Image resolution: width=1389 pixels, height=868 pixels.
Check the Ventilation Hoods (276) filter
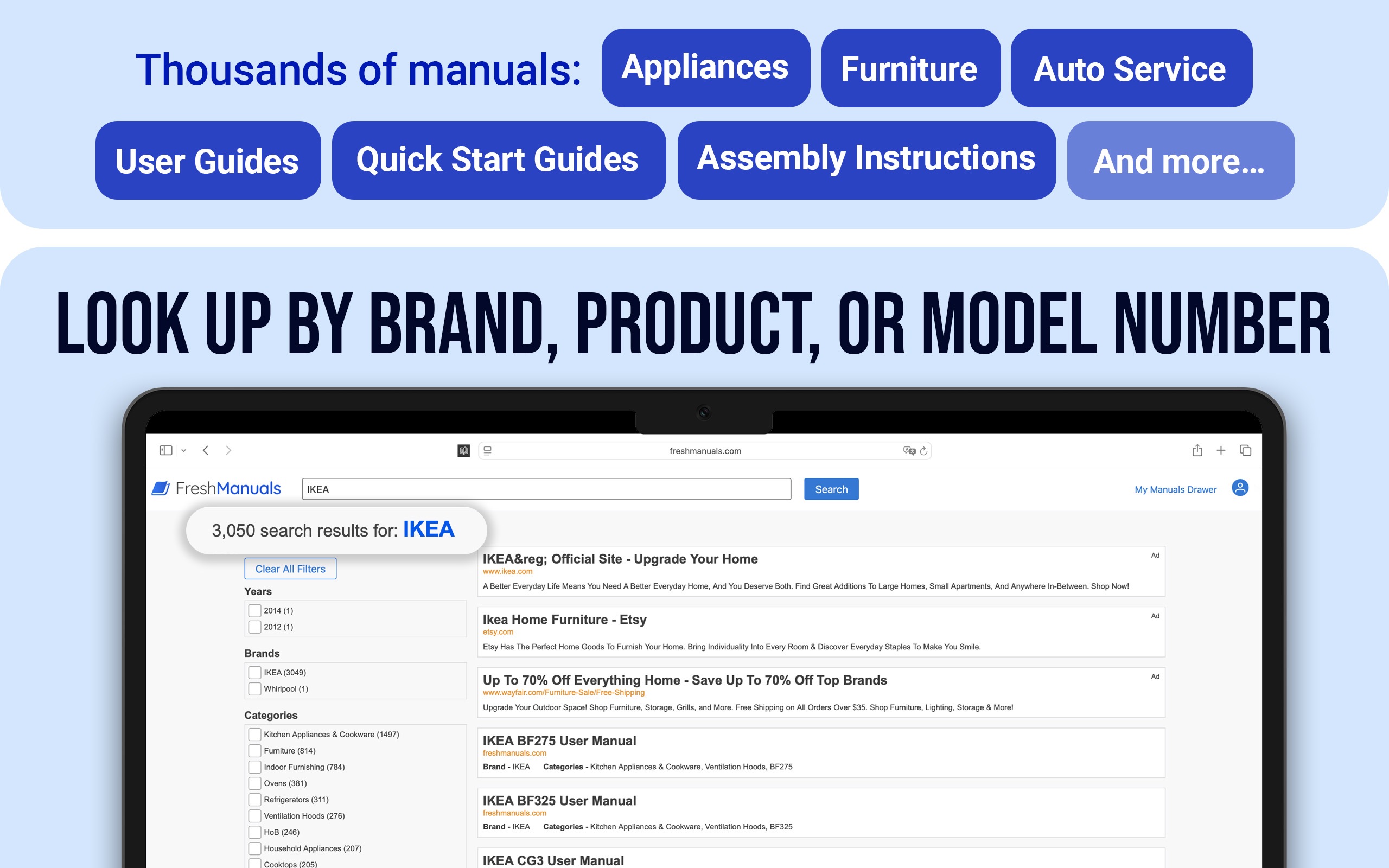pyautogui.click(x=255, y=816)
